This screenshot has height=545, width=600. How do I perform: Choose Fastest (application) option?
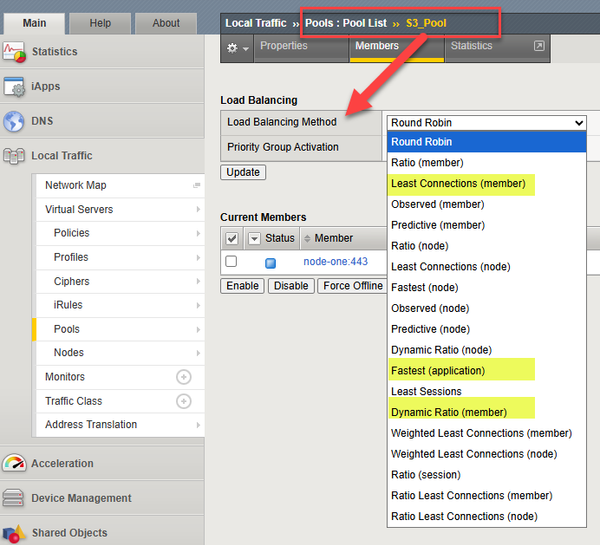(x=486, y=371)
